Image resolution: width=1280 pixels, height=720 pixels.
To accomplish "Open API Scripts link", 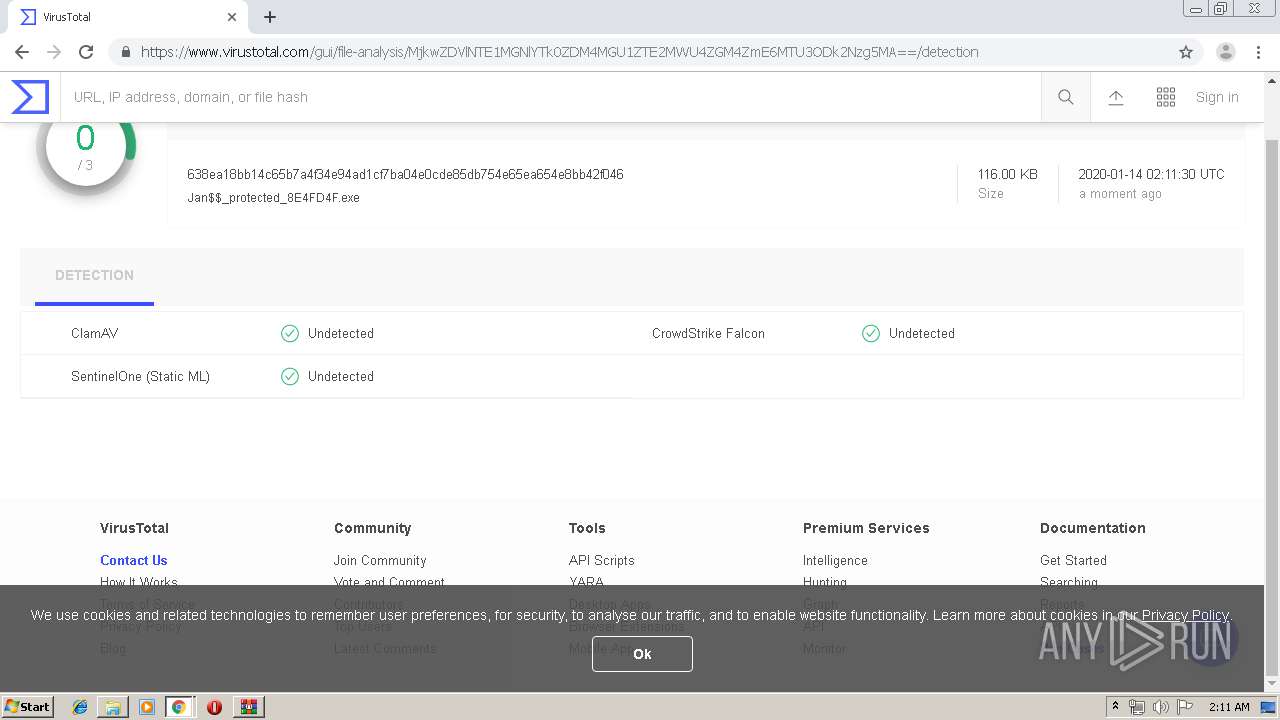I will (602, 560).
